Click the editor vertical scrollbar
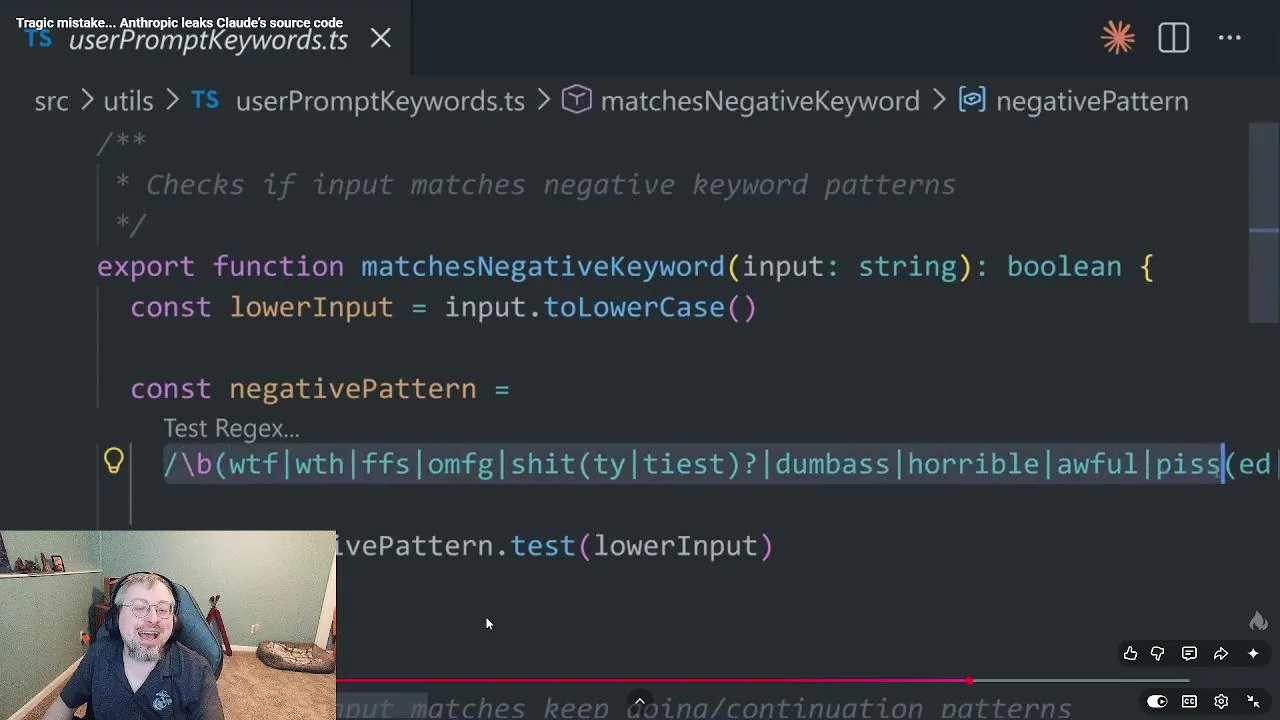The image size is (1280, 720). tap(1264, 223)
